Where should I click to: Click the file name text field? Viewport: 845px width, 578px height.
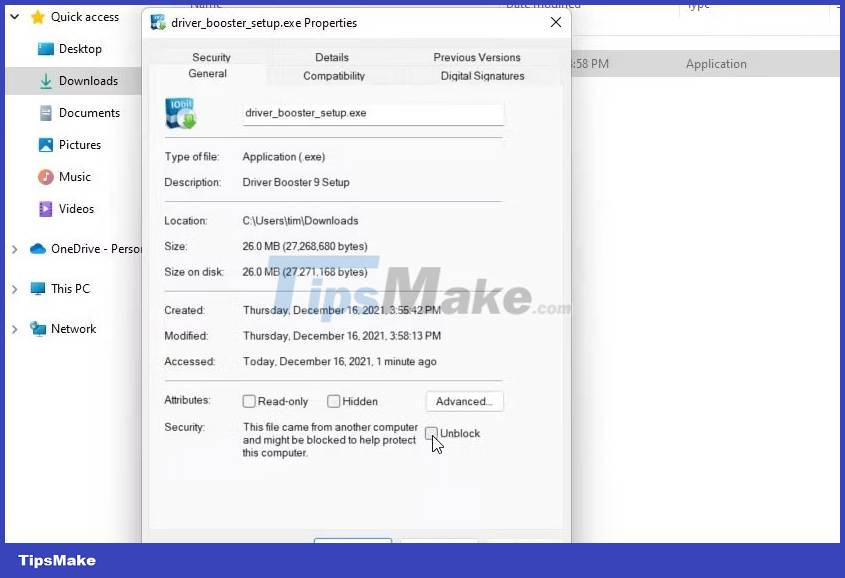point(372,113)
